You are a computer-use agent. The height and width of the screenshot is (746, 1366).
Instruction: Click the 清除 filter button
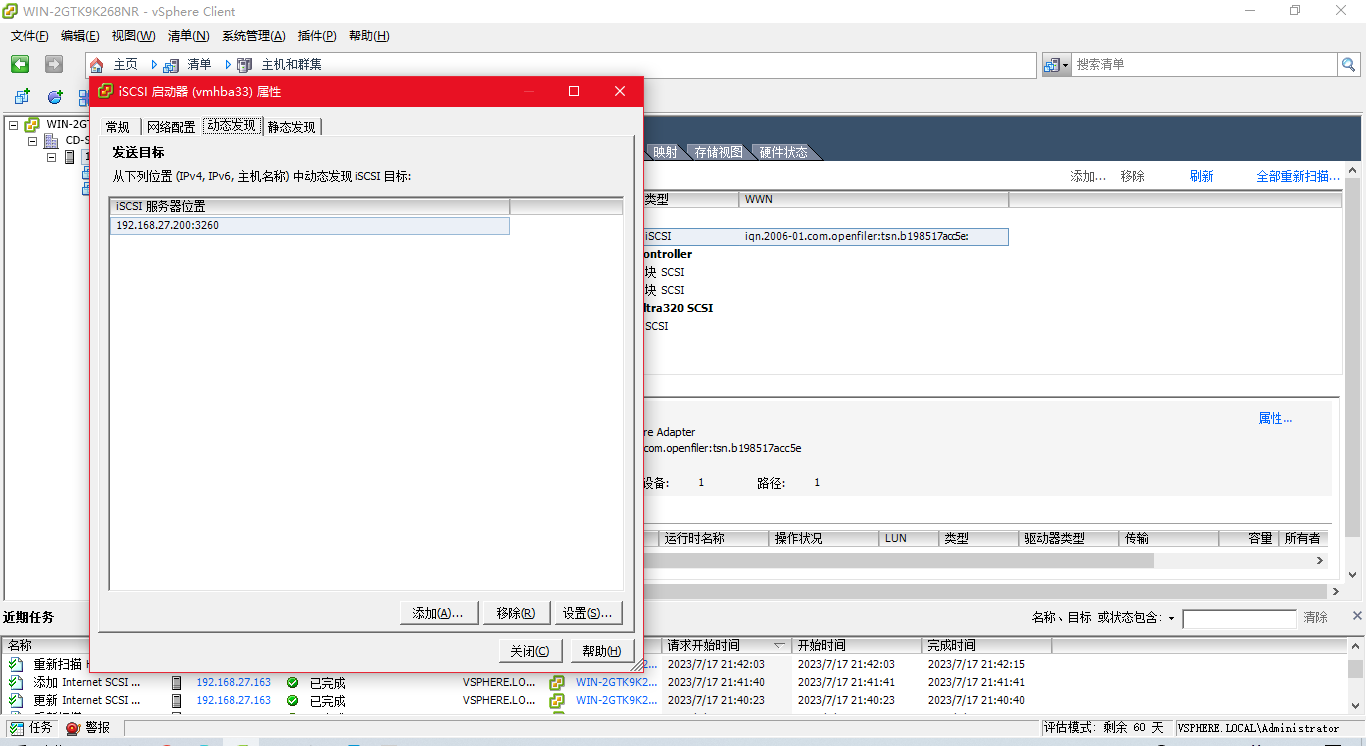1315,618
